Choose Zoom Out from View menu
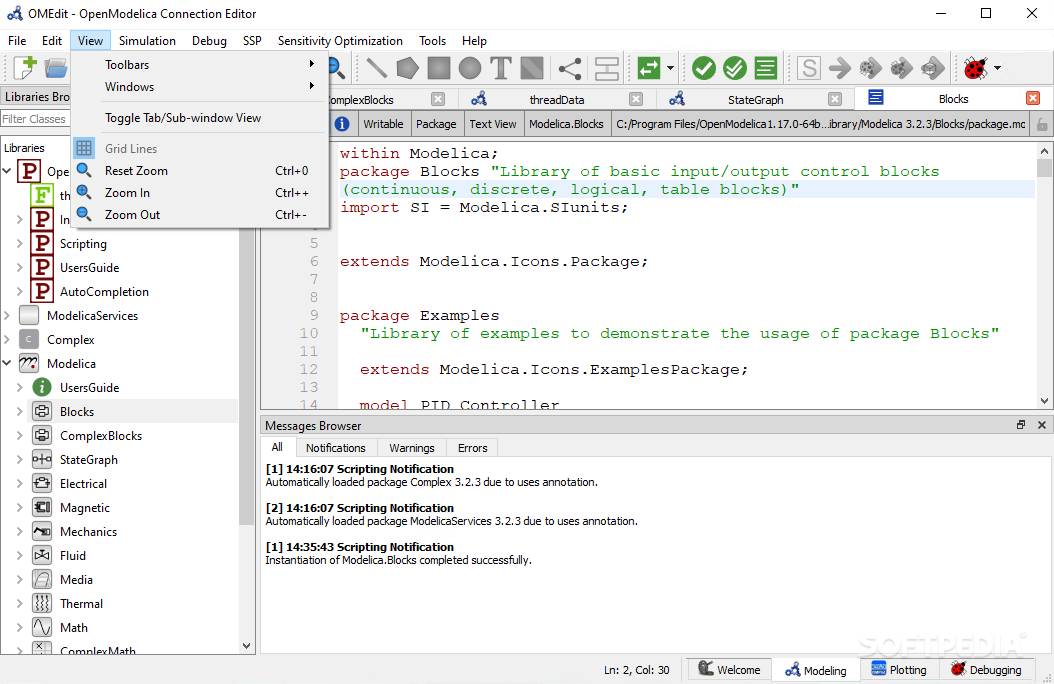Viewport: 1054px width, 684px height. point(200,215)
